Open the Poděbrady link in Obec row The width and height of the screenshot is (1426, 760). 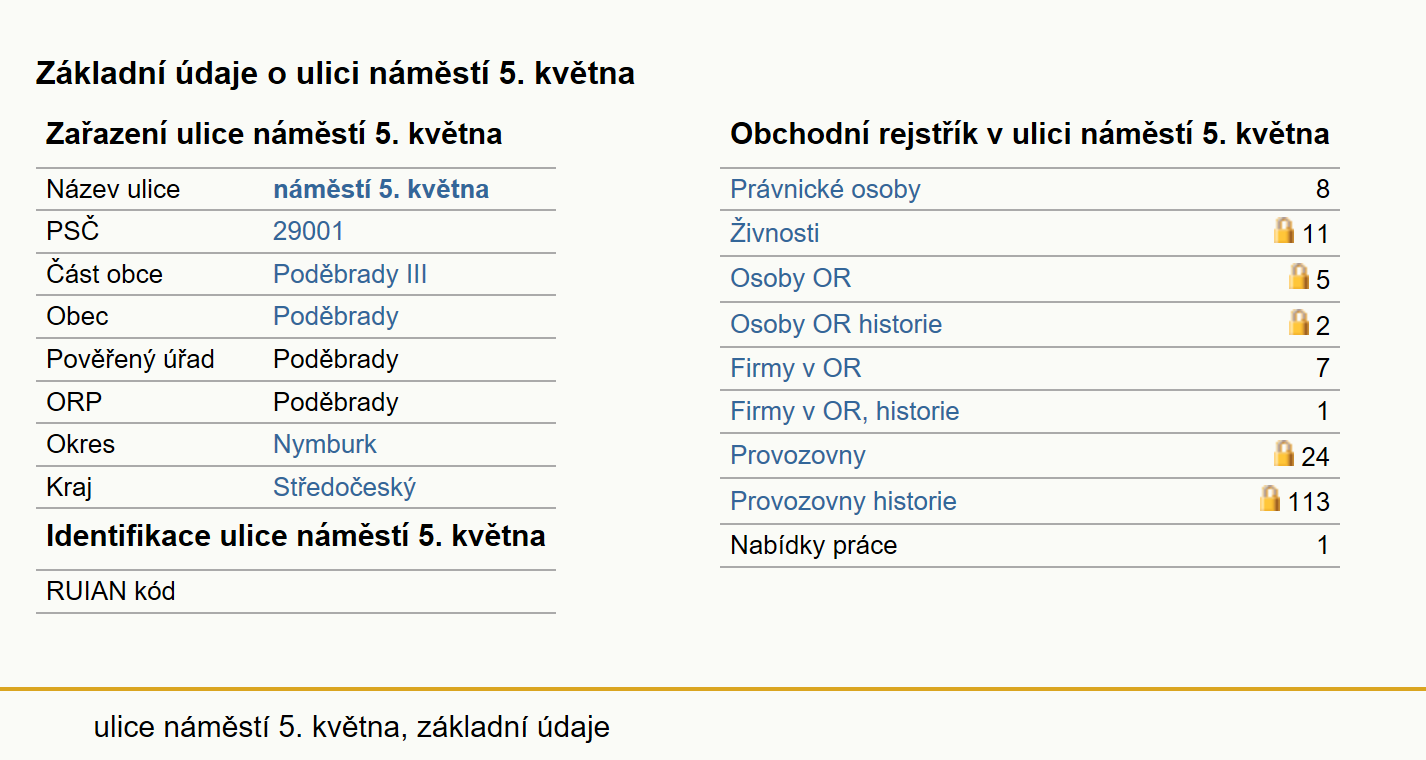[x=336, y=317]
